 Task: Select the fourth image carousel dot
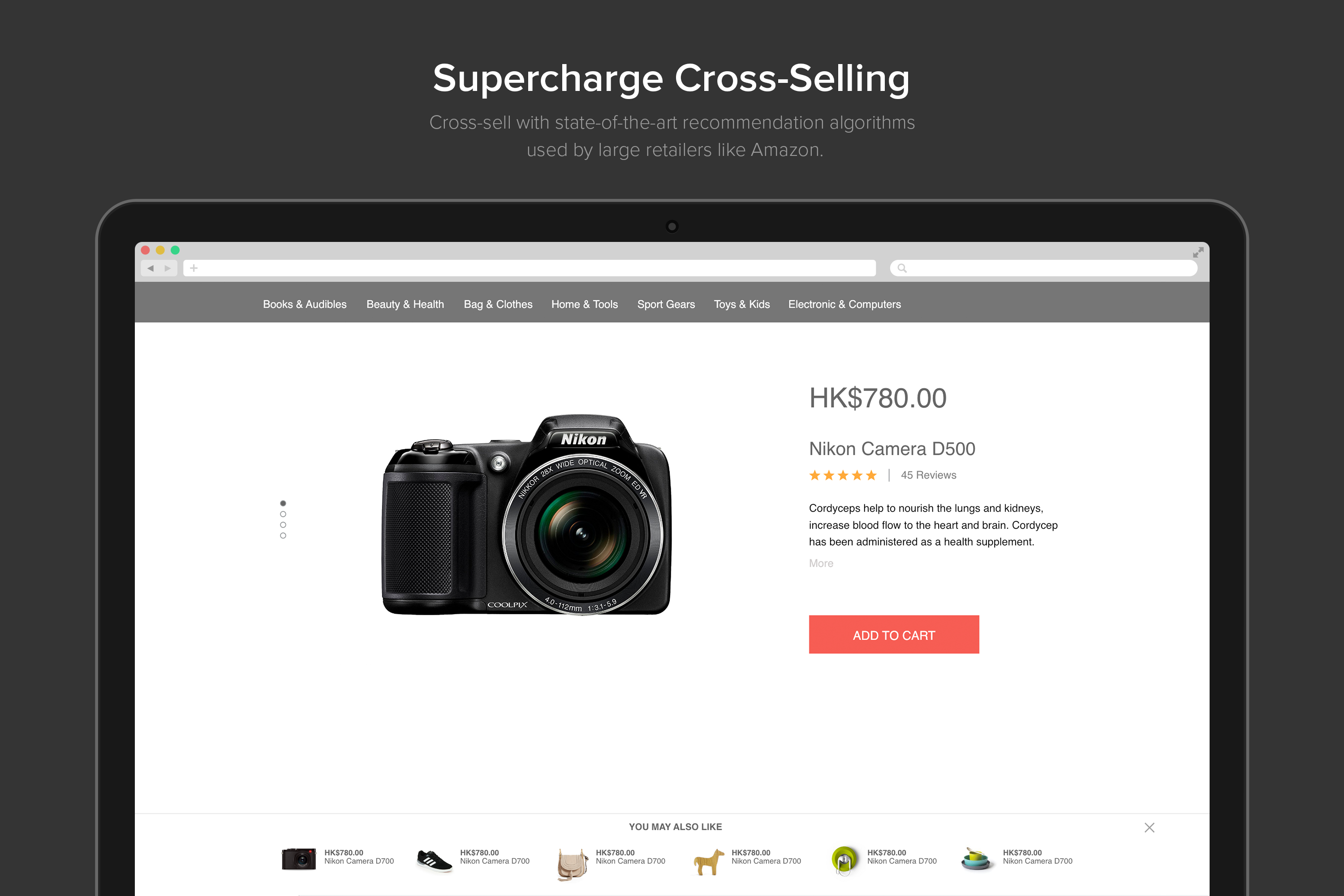[283, 535]
